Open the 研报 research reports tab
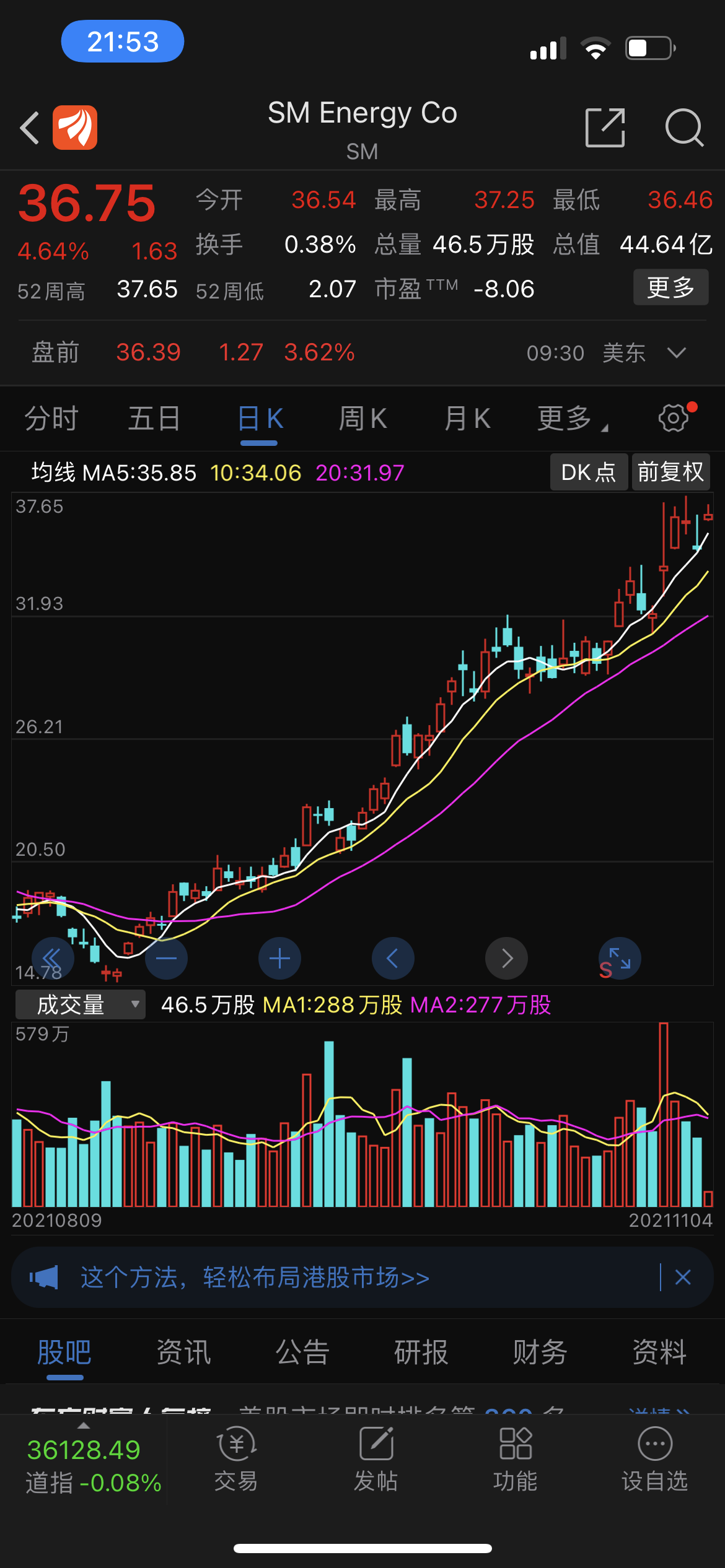 421,1352
